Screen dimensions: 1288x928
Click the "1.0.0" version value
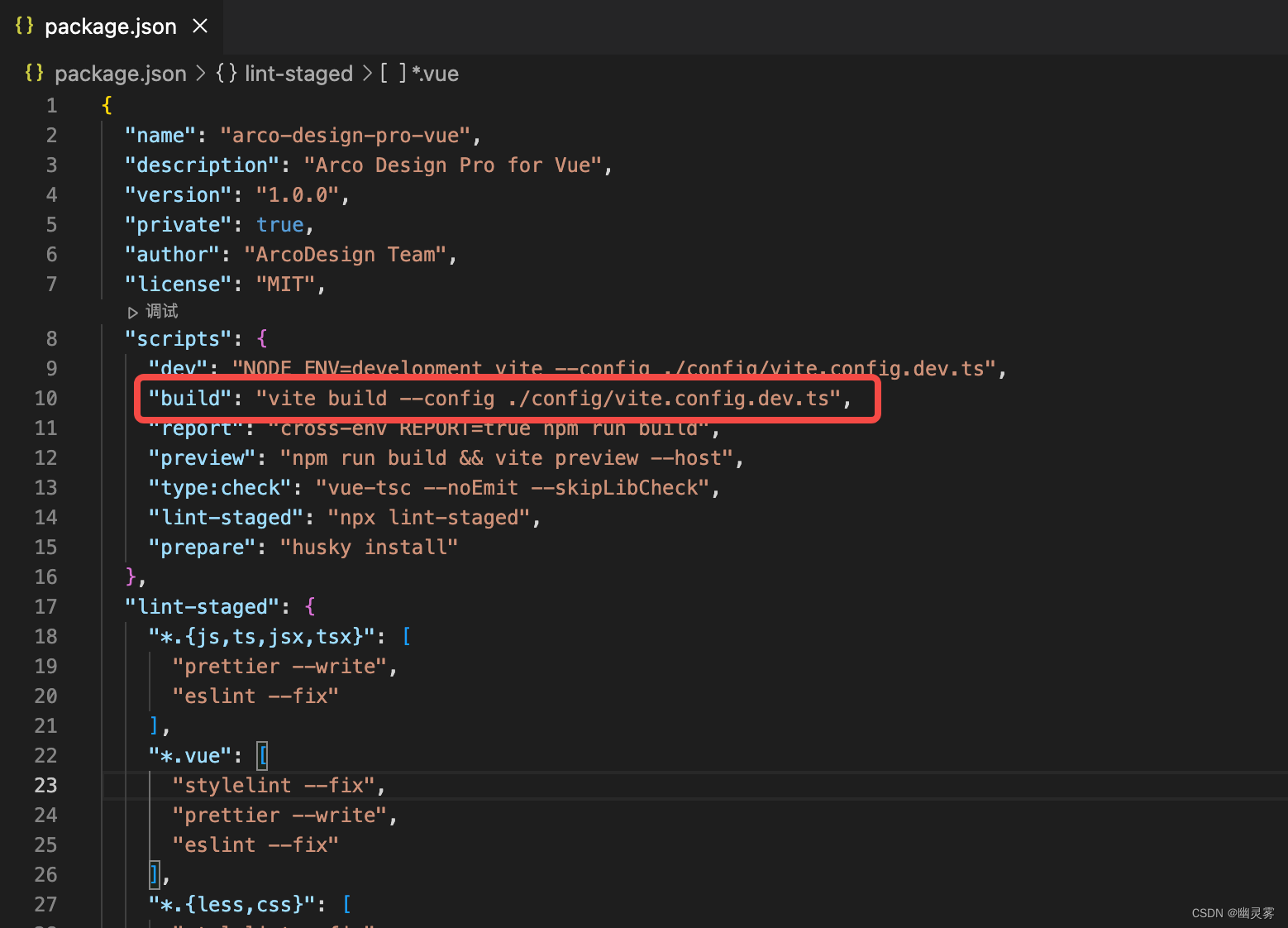[x=298, y=195]
